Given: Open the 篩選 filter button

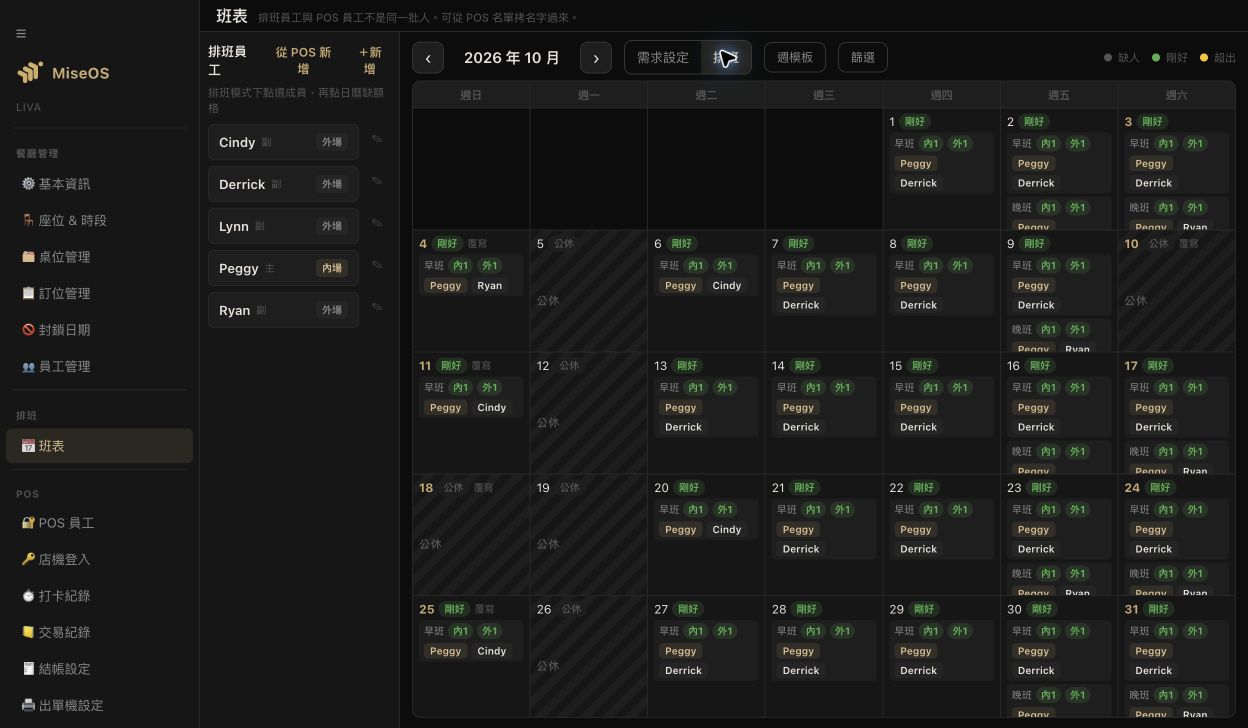Looking at the screenshot, I should (863, 58).
